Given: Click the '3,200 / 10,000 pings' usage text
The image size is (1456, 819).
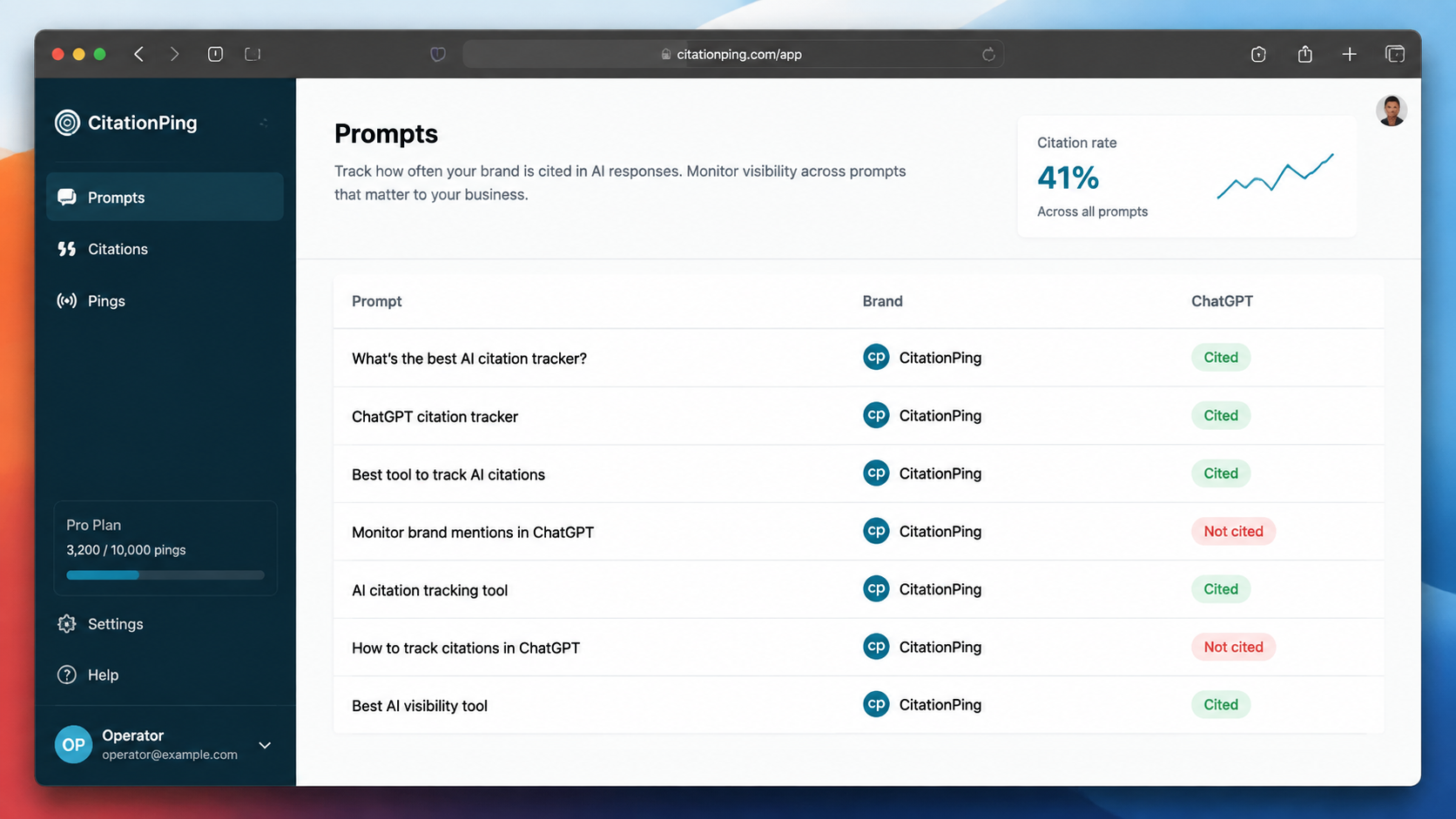Looking at the screenshot, I should 126,550.
